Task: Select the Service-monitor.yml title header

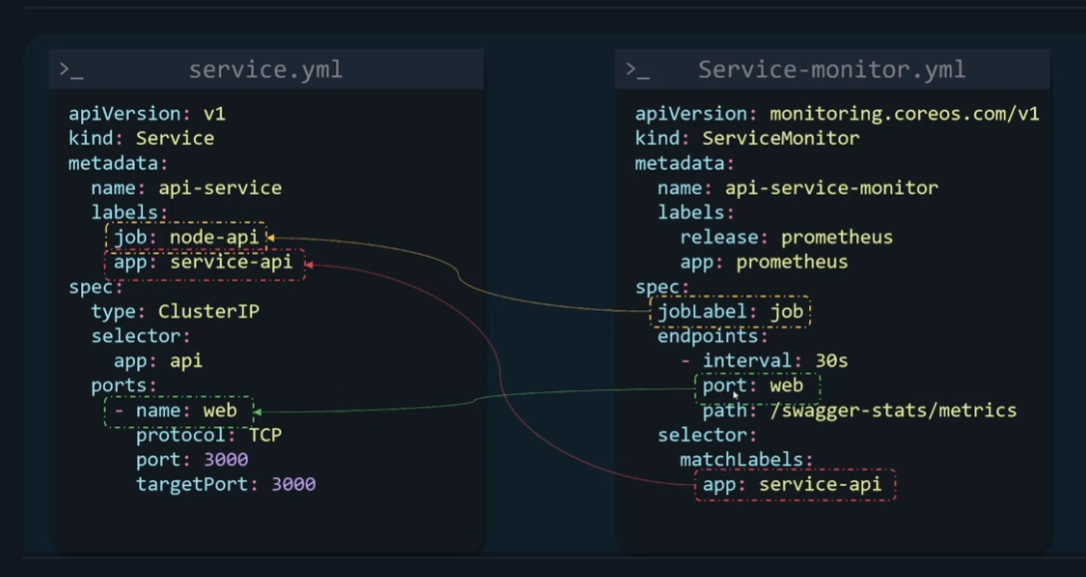Action: click(x=831, y=70)
